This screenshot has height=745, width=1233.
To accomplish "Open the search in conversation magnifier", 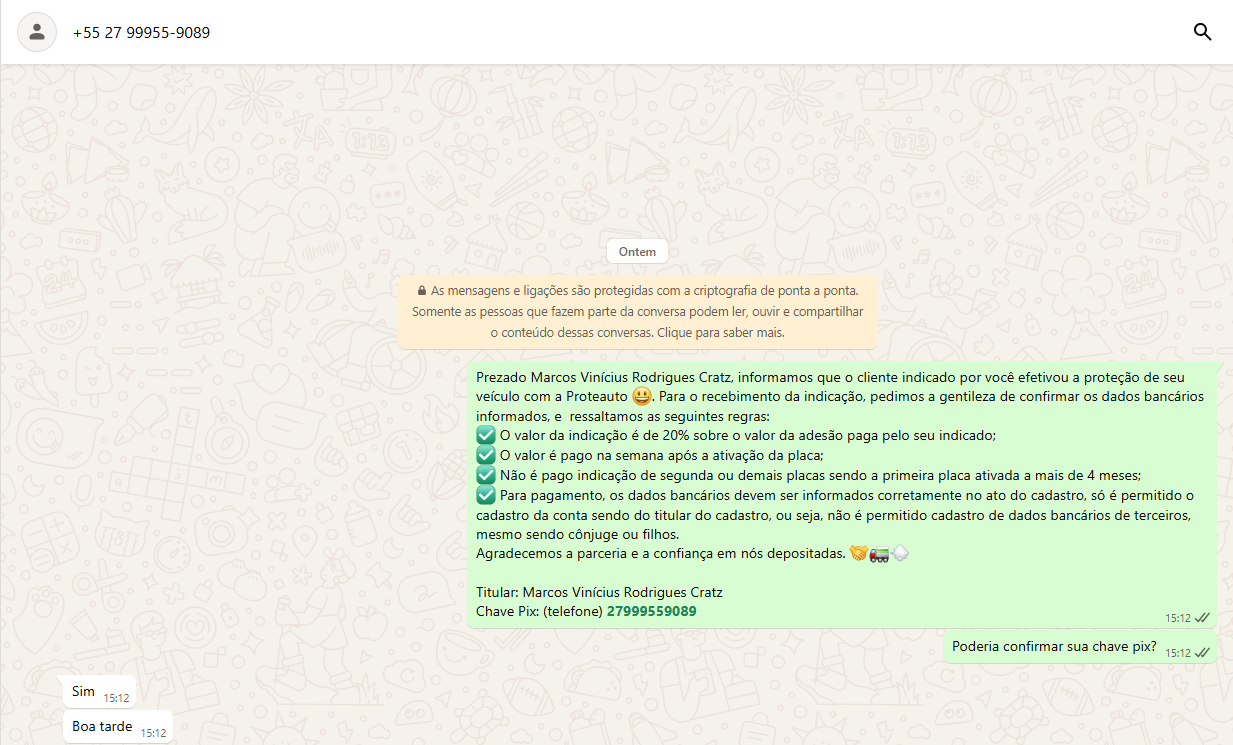I will pyautogui.click(x=1202, y=32).
